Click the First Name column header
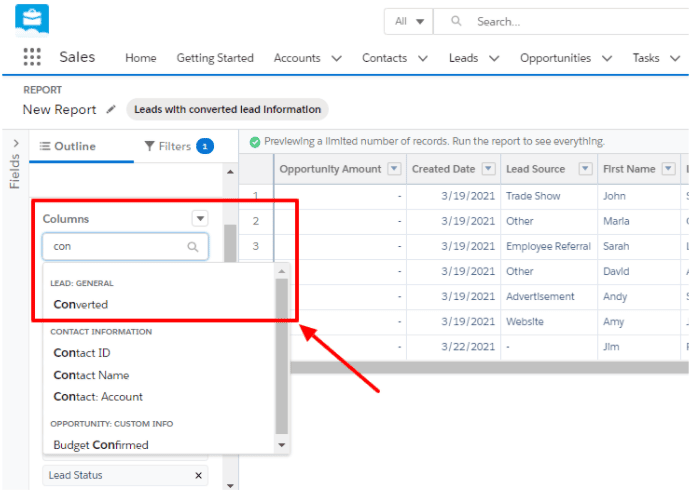Image resolution: width=696 pixels, height=498 pixels. pyautogui.click(x=639, y=169)
